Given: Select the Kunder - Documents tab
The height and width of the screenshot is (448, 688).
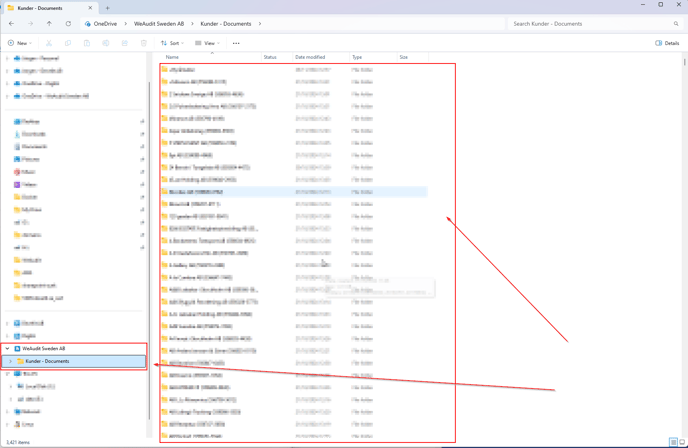Looking at the screenshot, I should coord(45,8).
